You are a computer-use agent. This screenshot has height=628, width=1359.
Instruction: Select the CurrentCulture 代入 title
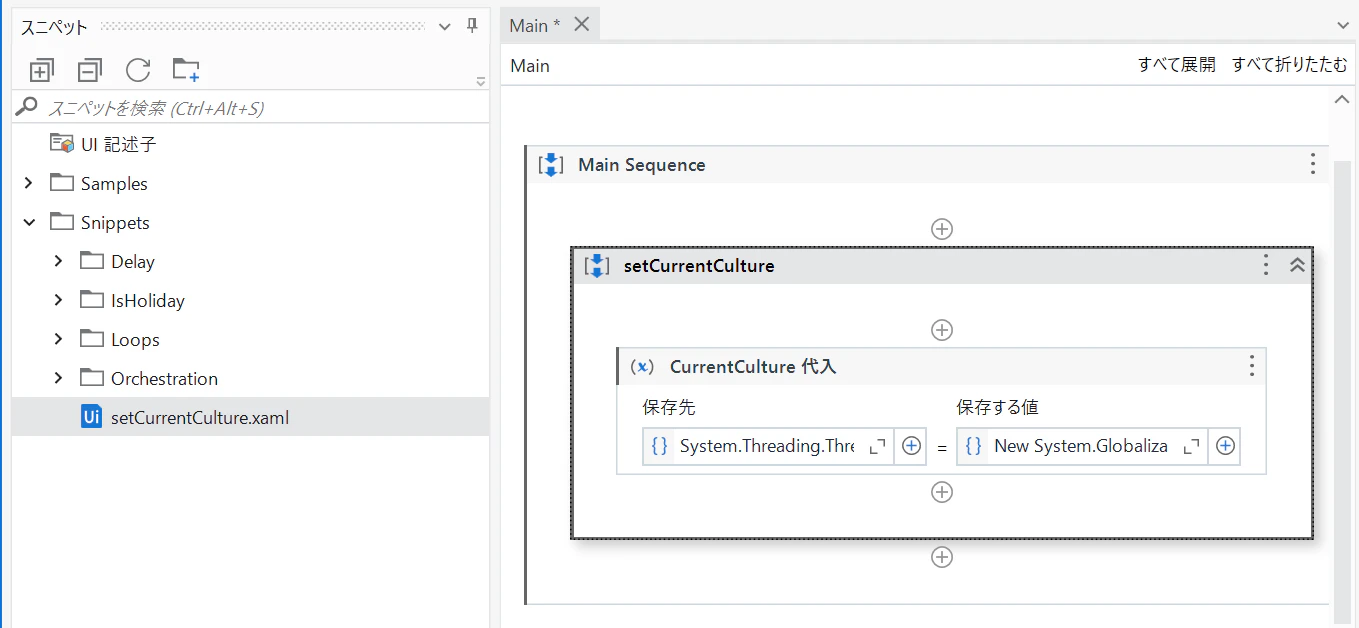(x=753, y=367)
